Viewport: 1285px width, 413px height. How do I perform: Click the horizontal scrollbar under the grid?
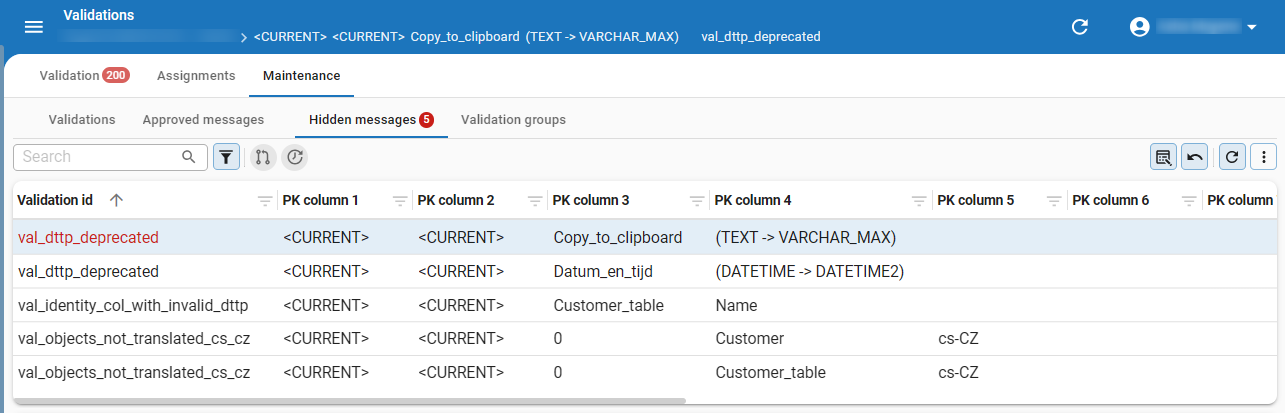pyautogui.click(x=349, y=400)
